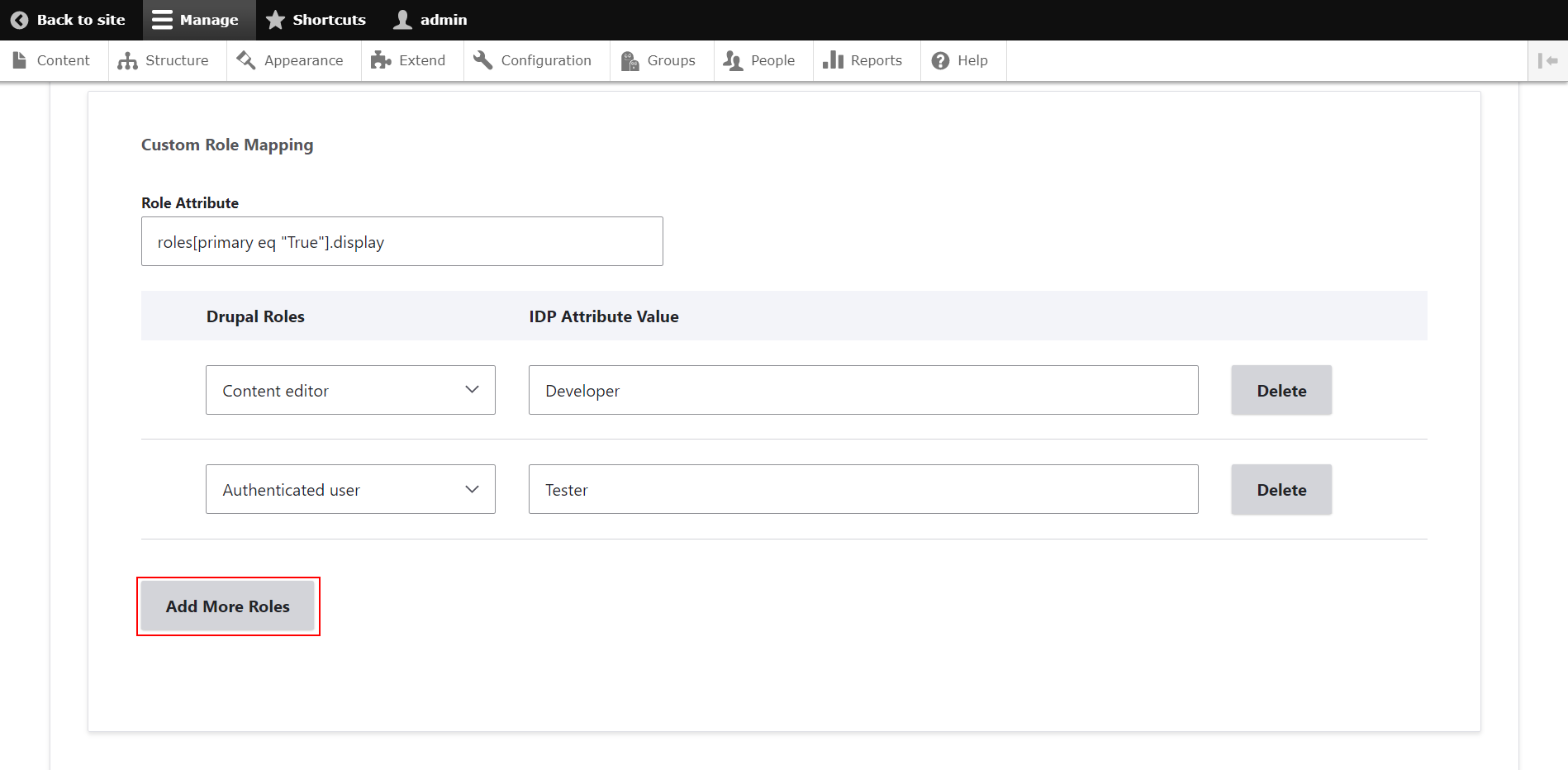
Task: Click the Help question mark icon
Action: tap(939, 59)
